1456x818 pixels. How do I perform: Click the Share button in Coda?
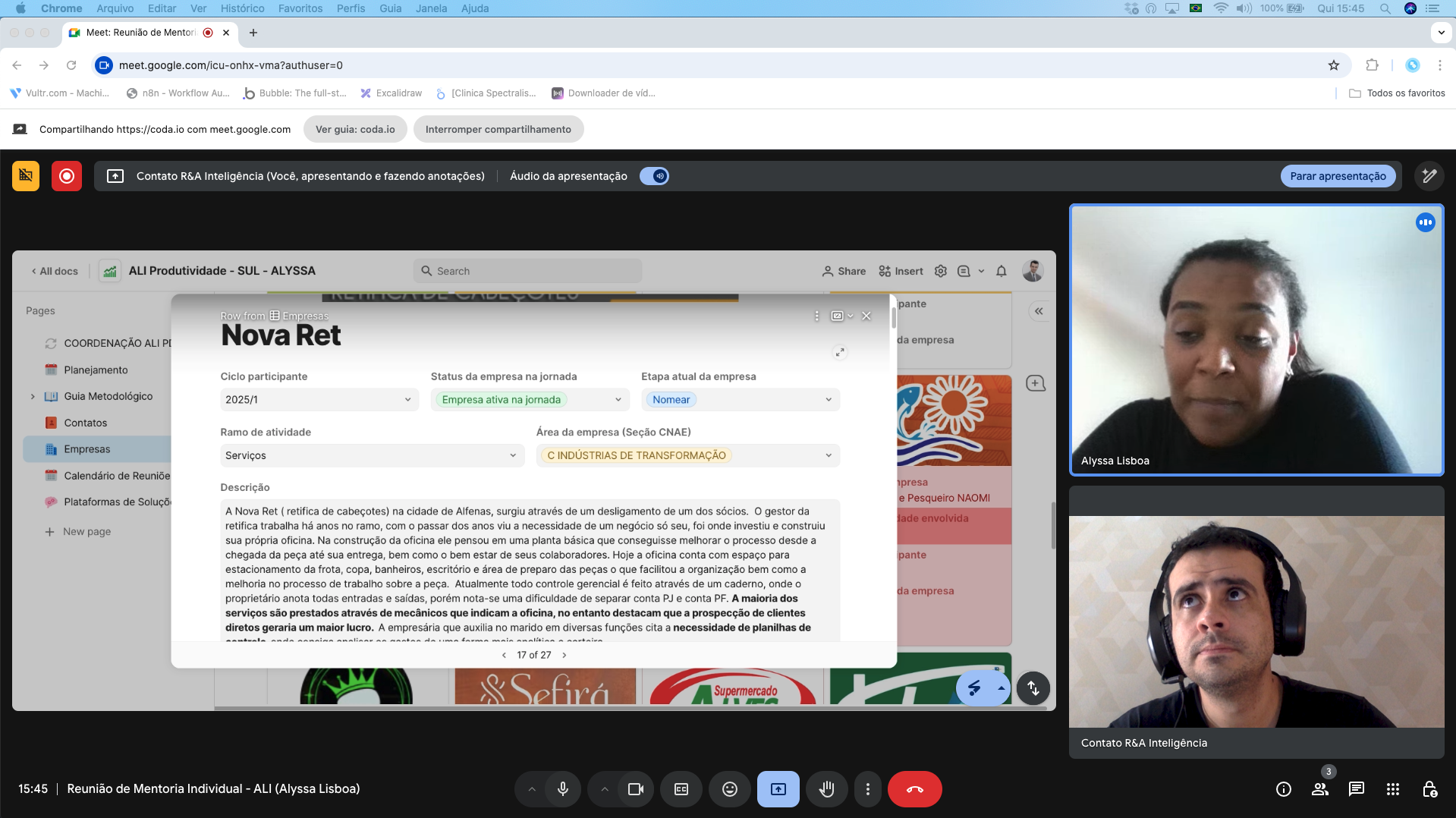(x=844, y=271)
